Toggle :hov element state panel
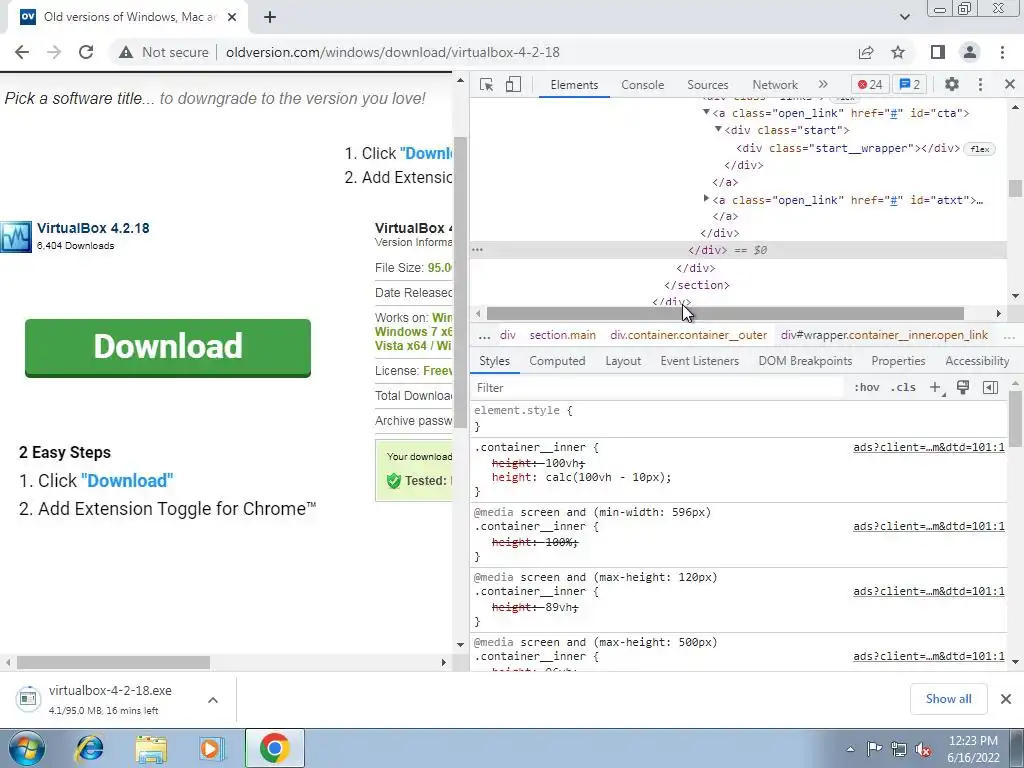The image size is (1024, 768). pyautogui.click(x=866, y=388)
